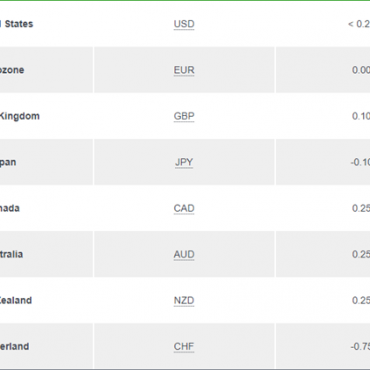The width and height of the screenshot is (370, 370).
Task: Select the -0.75 rate in CHF row
Action: 360,346
